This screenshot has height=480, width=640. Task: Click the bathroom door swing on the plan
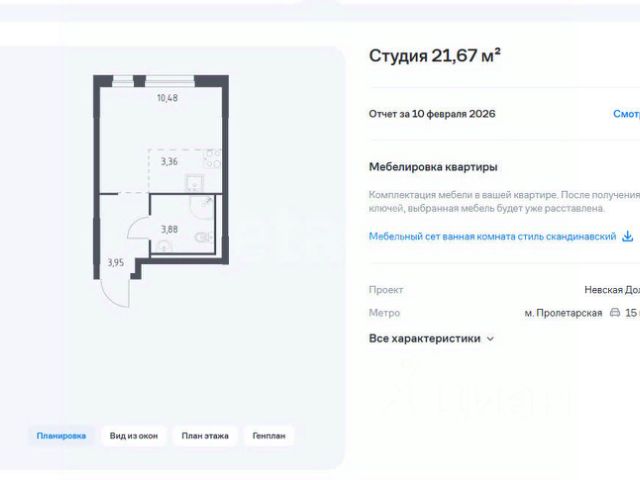click(137, 229)
